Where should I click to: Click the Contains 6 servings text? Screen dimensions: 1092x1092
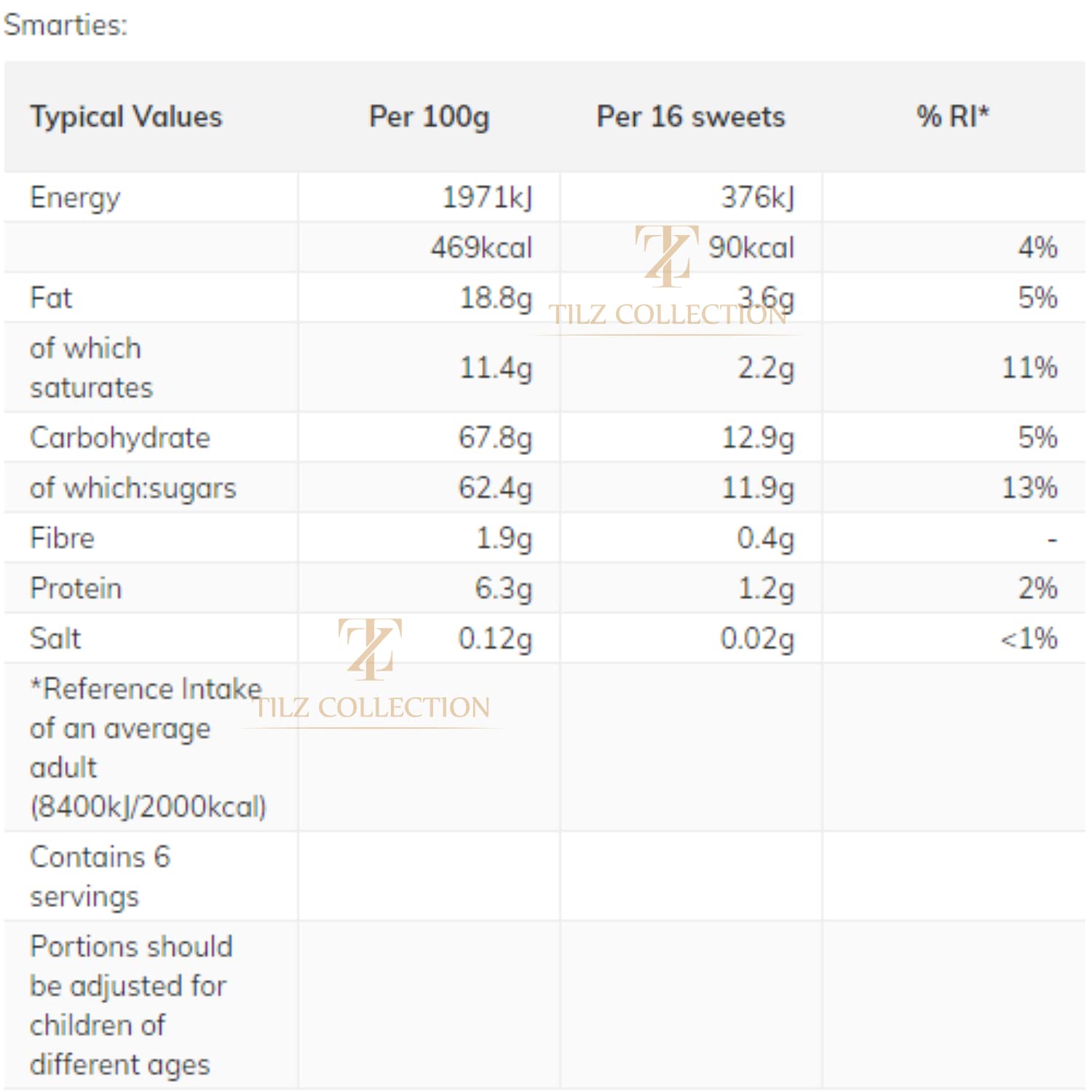[x=100, y=877]
